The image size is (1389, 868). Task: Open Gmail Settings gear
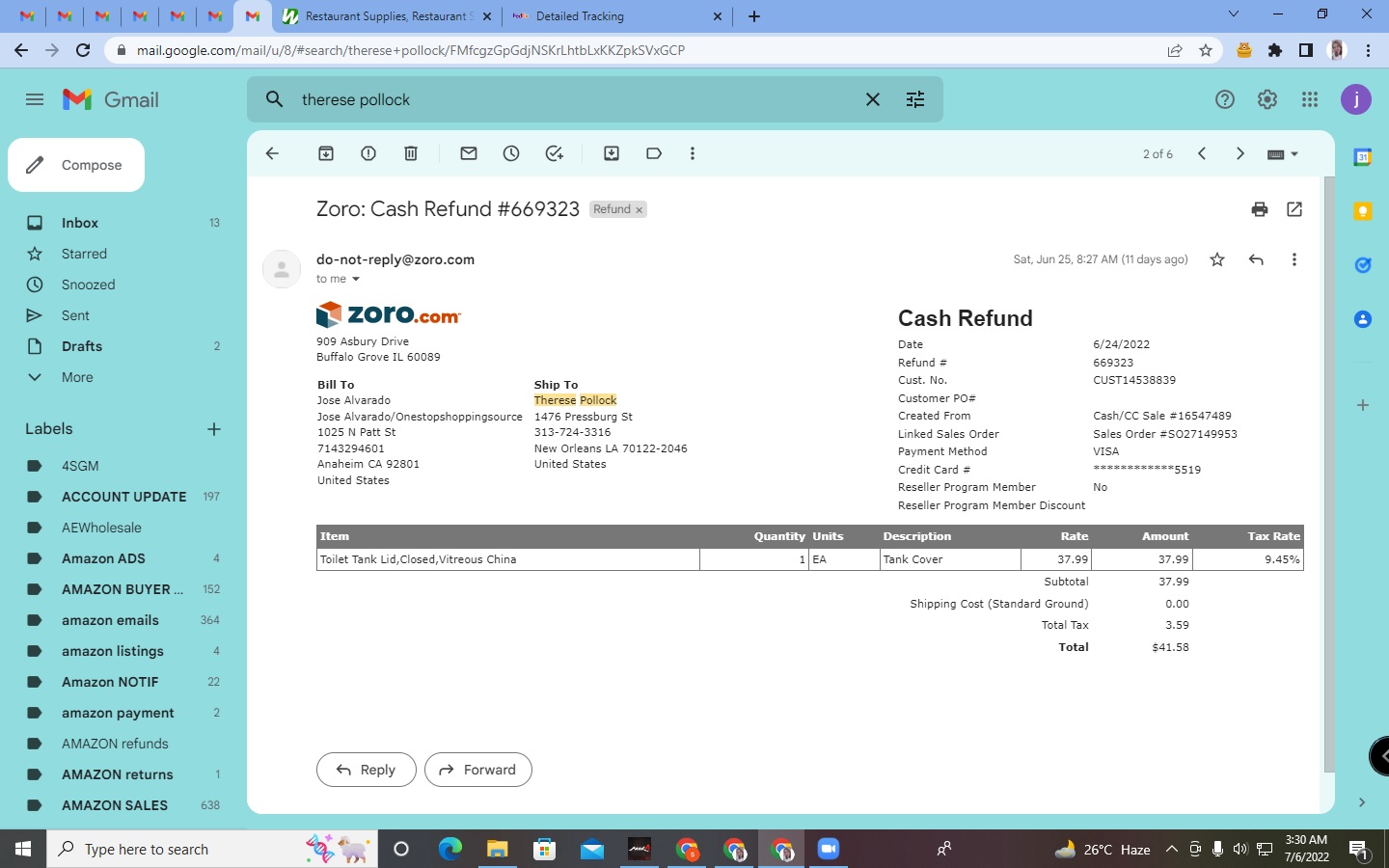point(1267,99)
